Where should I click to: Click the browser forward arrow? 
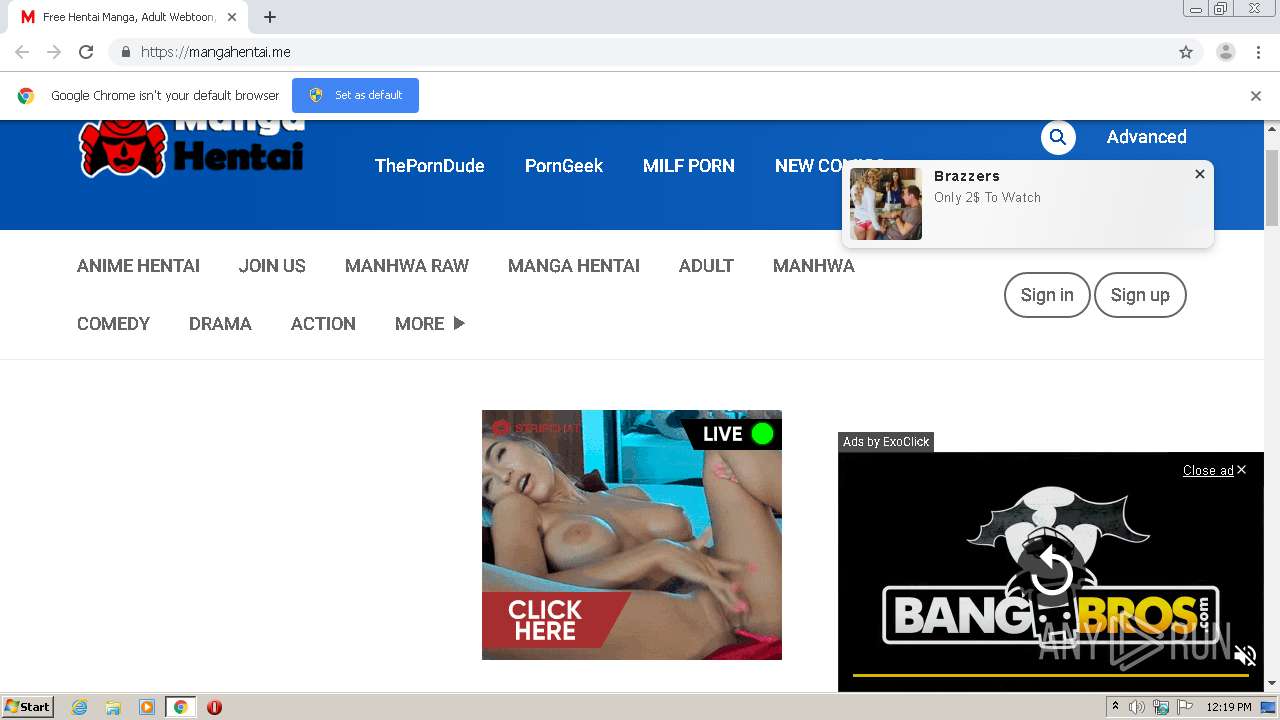coord(54,52)
